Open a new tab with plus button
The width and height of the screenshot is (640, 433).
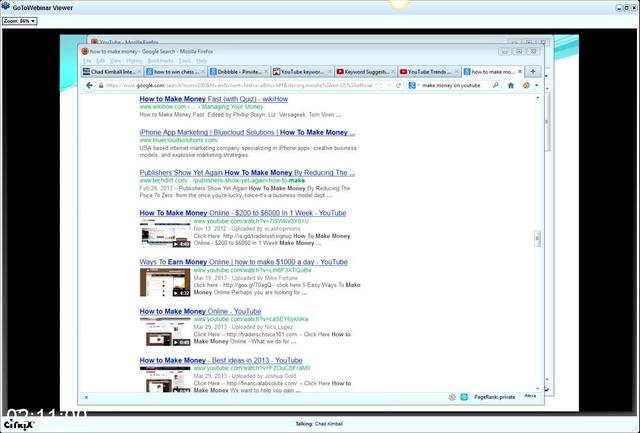[533, 71]
